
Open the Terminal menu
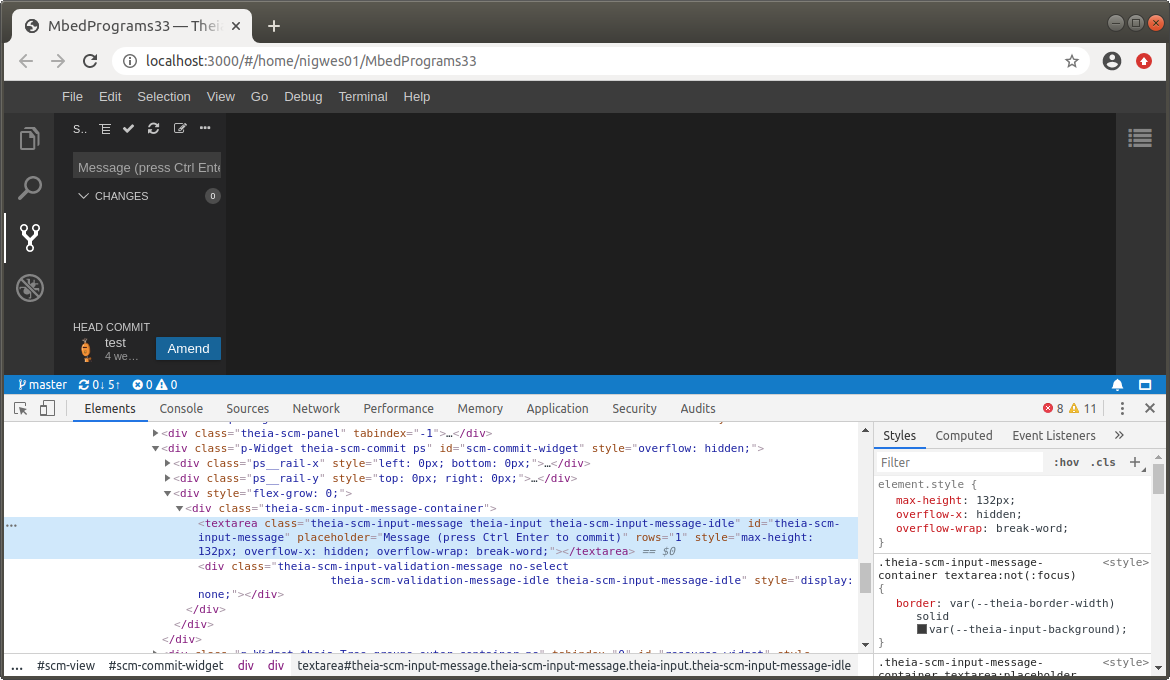(x=363, y=96)
